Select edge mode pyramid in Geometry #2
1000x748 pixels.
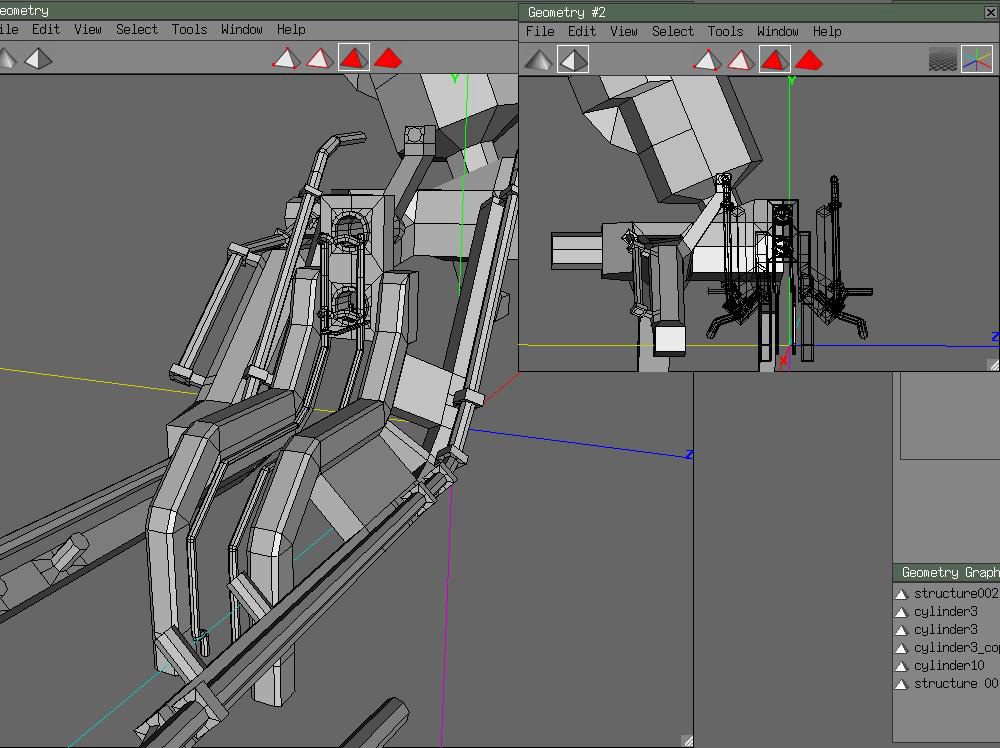(740, 60)
